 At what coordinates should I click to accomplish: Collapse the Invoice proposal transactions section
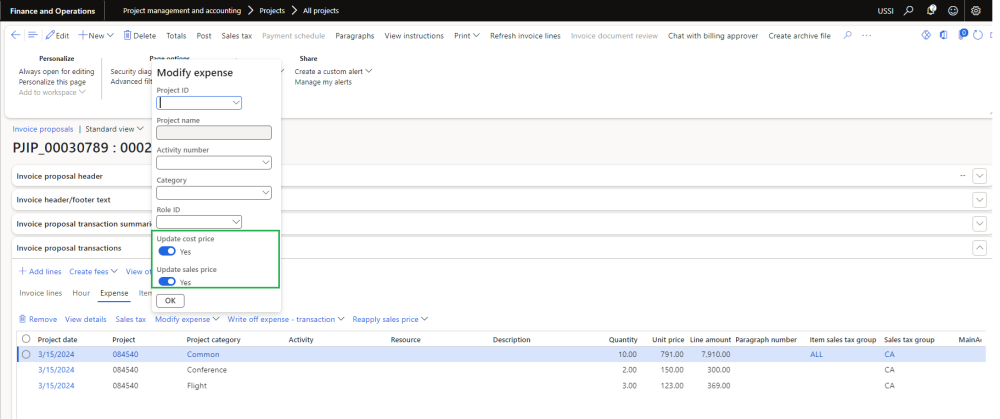point(980,248)
